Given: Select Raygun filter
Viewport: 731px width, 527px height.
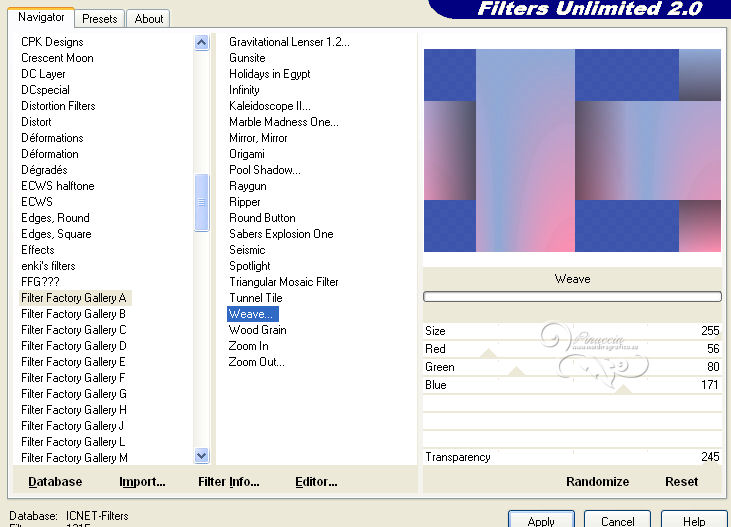Looking at the screenshot, I should coord(248,186).
